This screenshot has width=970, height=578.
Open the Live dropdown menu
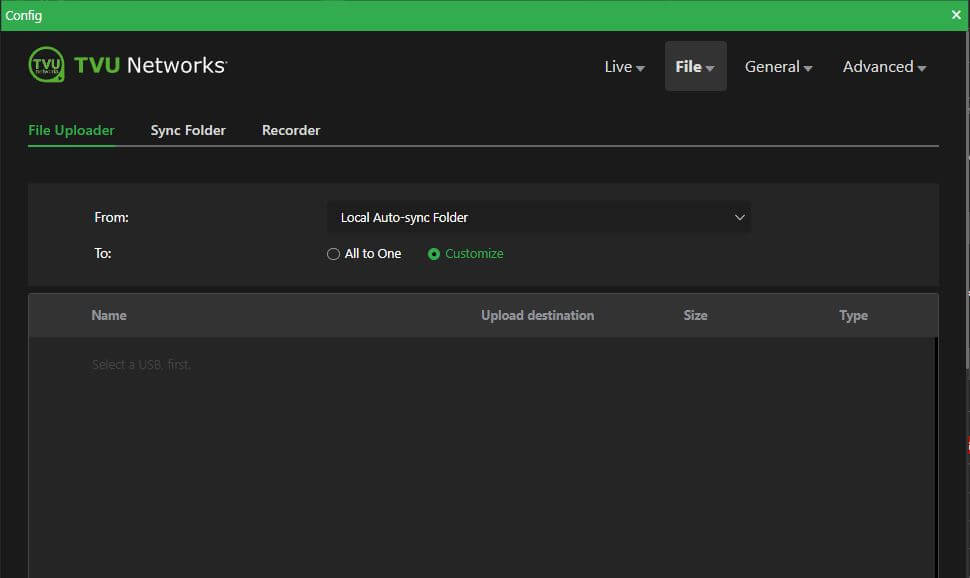point(624,67)
